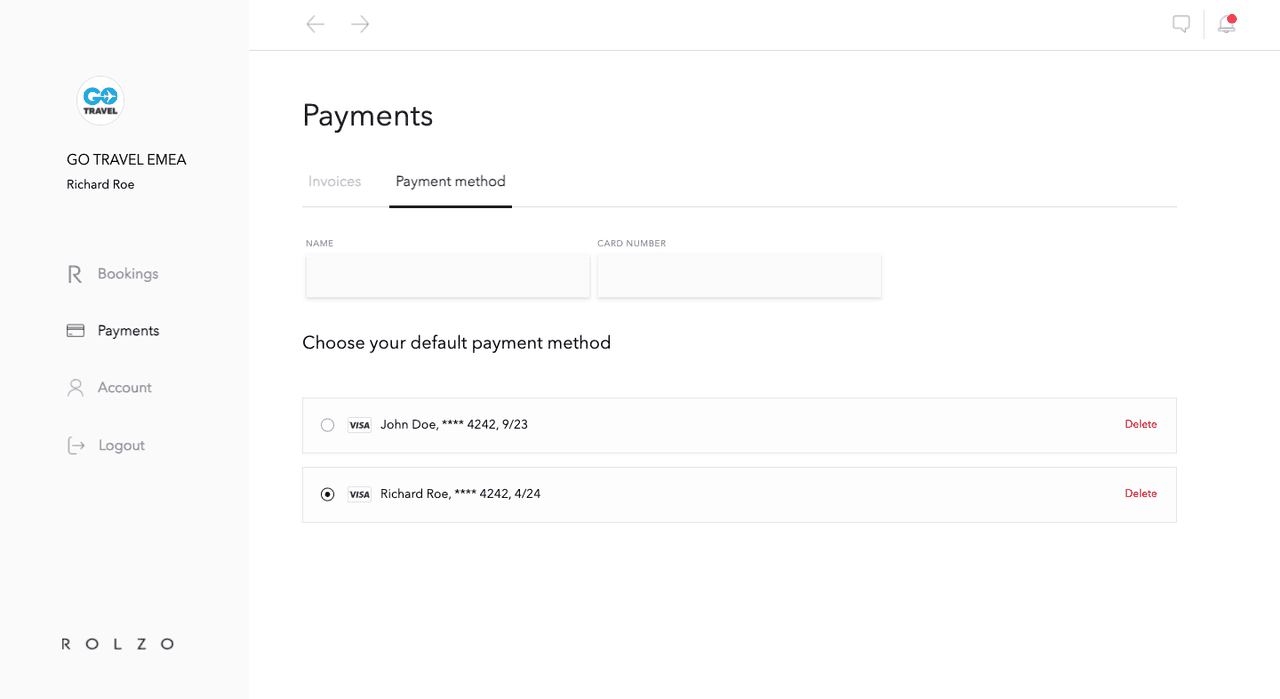
Task: Click the Bookings sidebar icon
Action: [x=75, y=274]
